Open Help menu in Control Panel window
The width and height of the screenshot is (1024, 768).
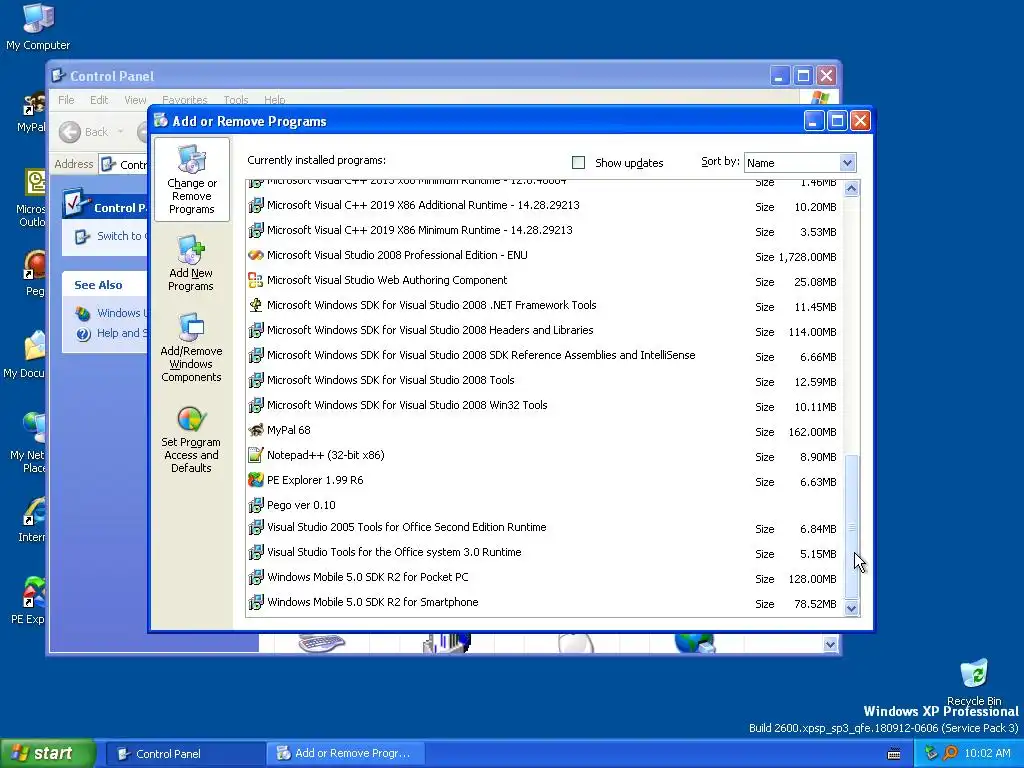[274, 100]
